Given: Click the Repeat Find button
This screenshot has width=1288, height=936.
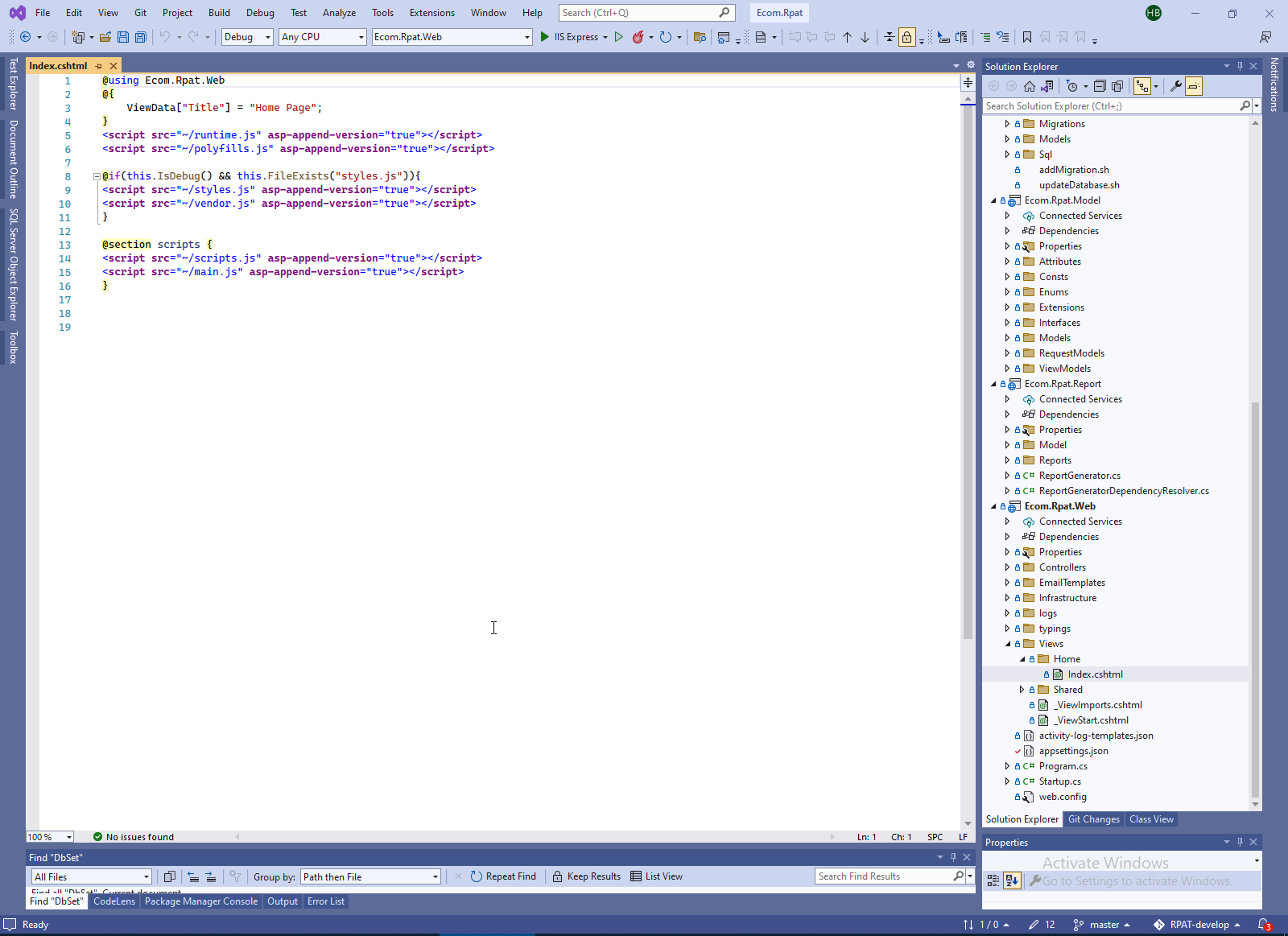Looking at the screenshot, I should coord(503,876).
